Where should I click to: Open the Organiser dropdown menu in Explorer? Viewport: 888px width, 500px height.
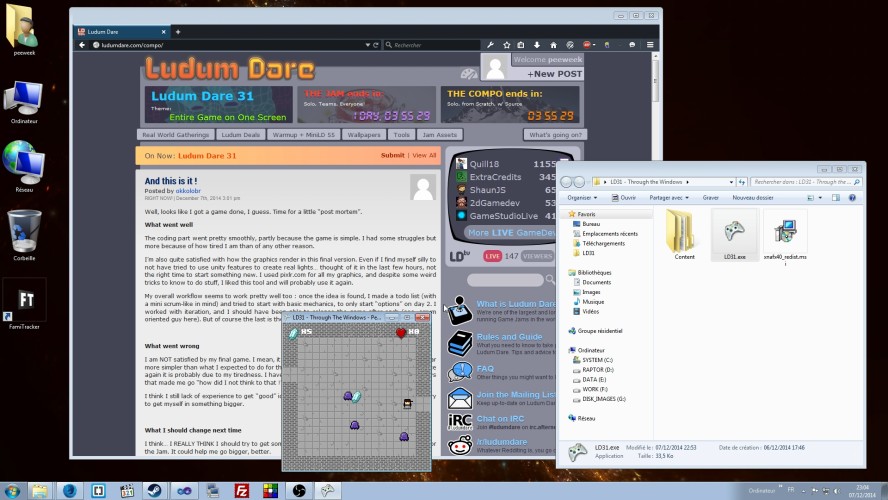click(x=582, y=198)
